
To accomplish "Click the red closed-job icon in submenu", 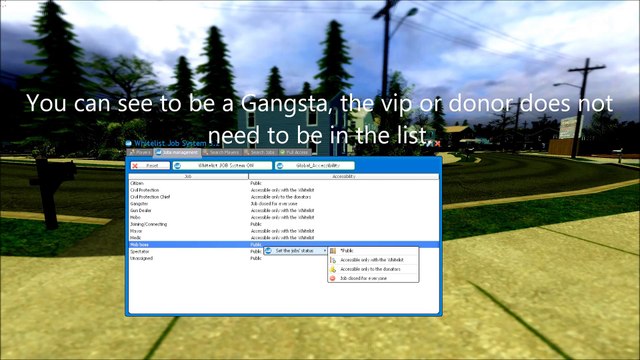I will [x=333, y=278].
